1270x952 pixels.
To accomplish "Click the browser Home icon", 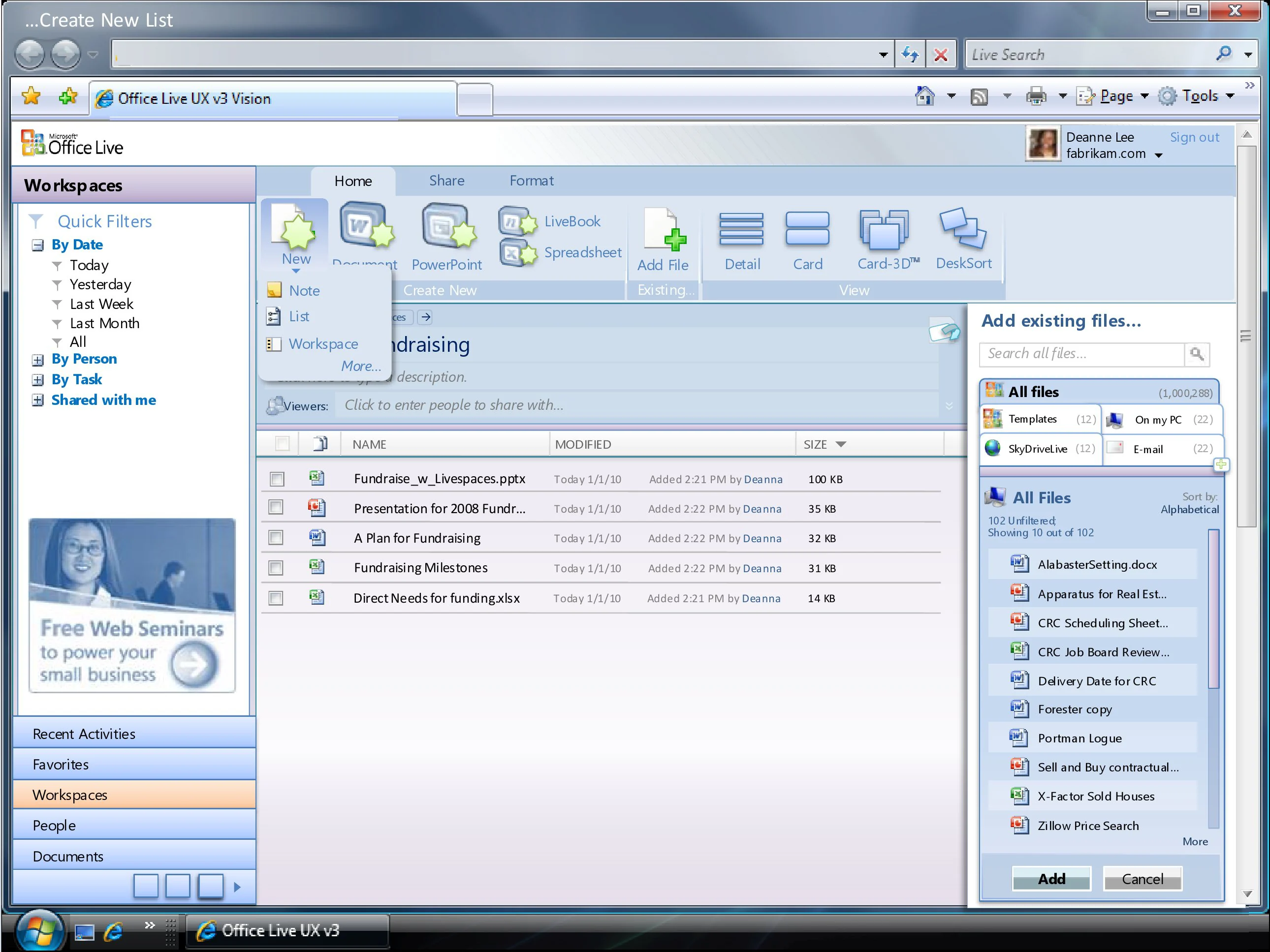I will (x=924, y=95).
